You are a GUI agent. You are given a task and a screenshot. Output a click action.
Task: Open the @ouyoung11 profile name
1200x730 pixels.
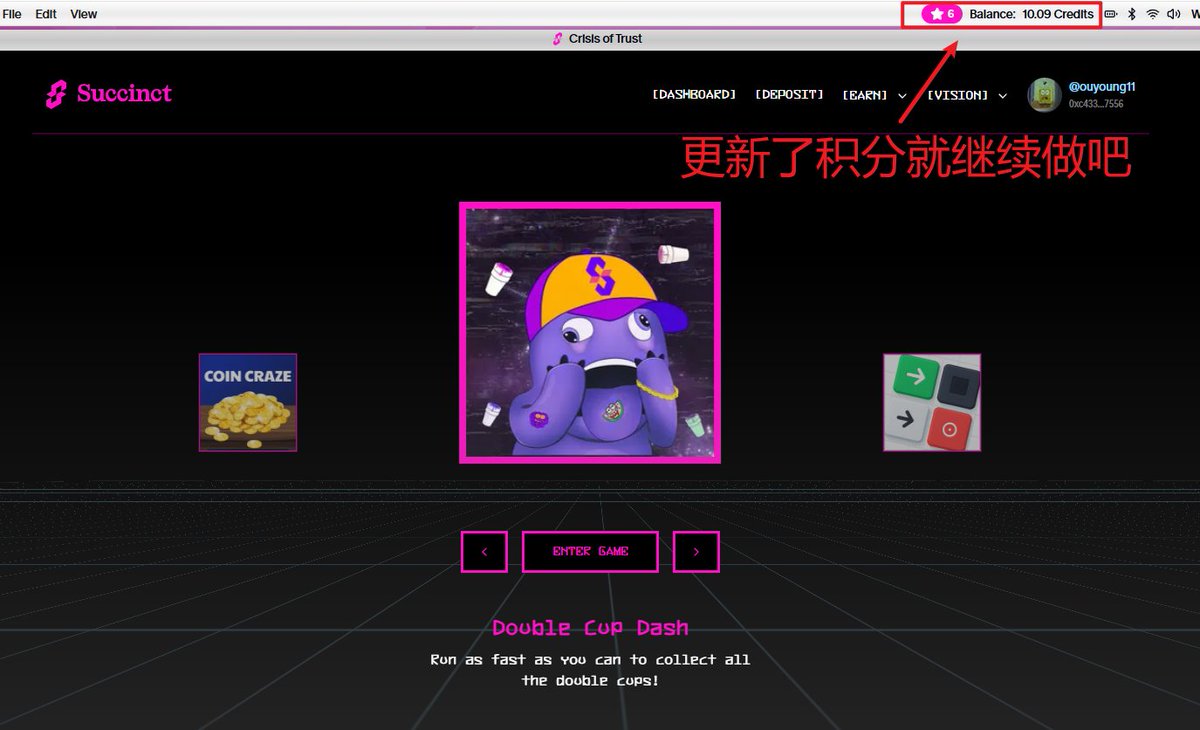pos(1102,87)
